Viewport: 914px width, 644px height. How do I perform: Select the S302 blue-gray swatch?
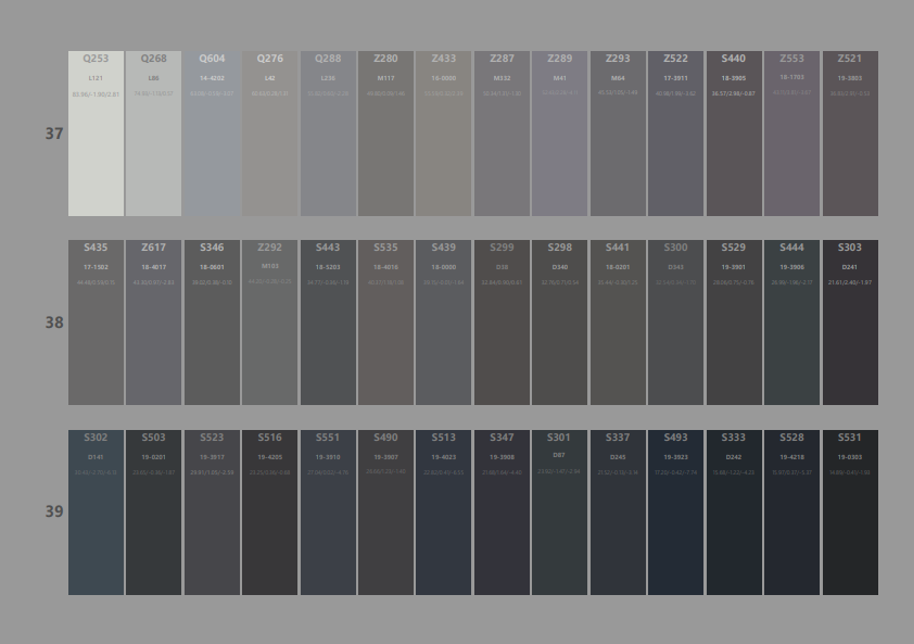(96, 512)
